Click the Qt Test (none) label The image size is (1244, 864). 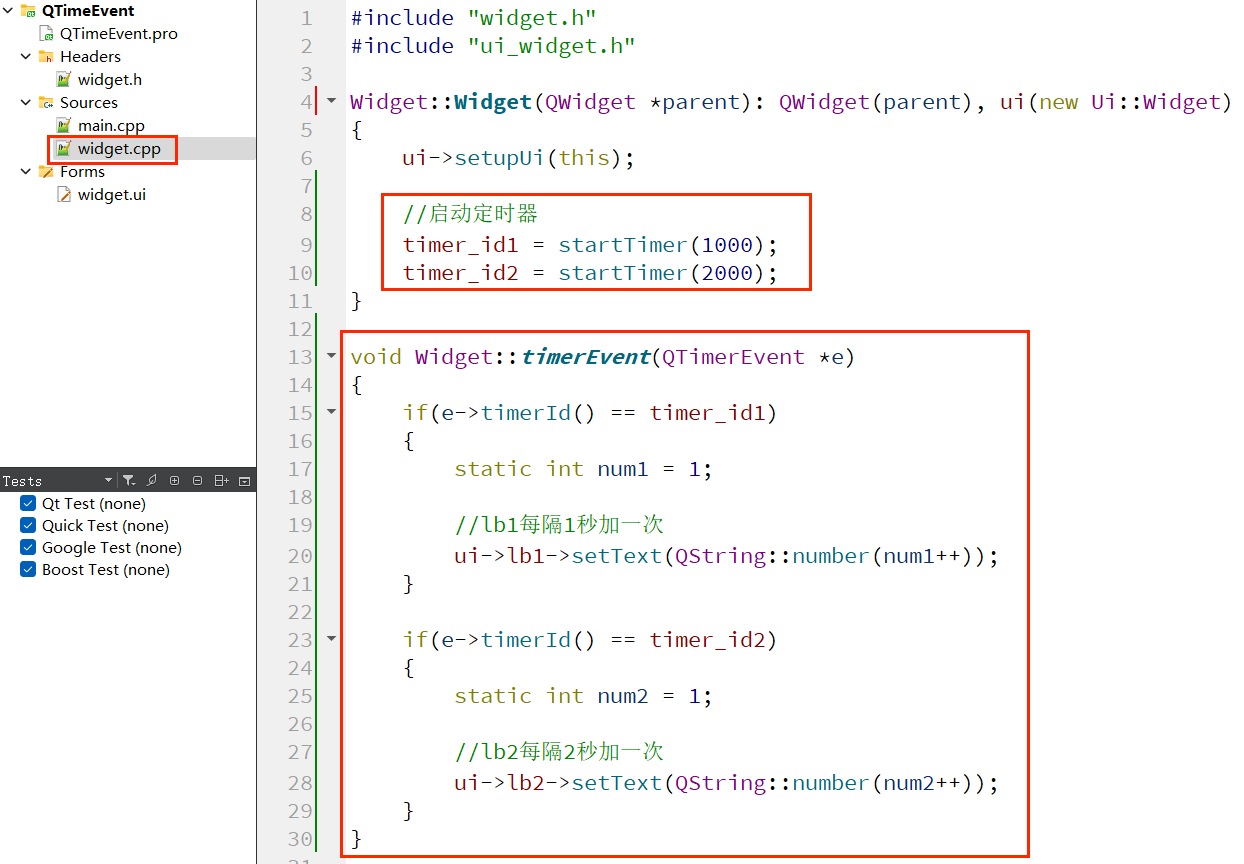94,504
